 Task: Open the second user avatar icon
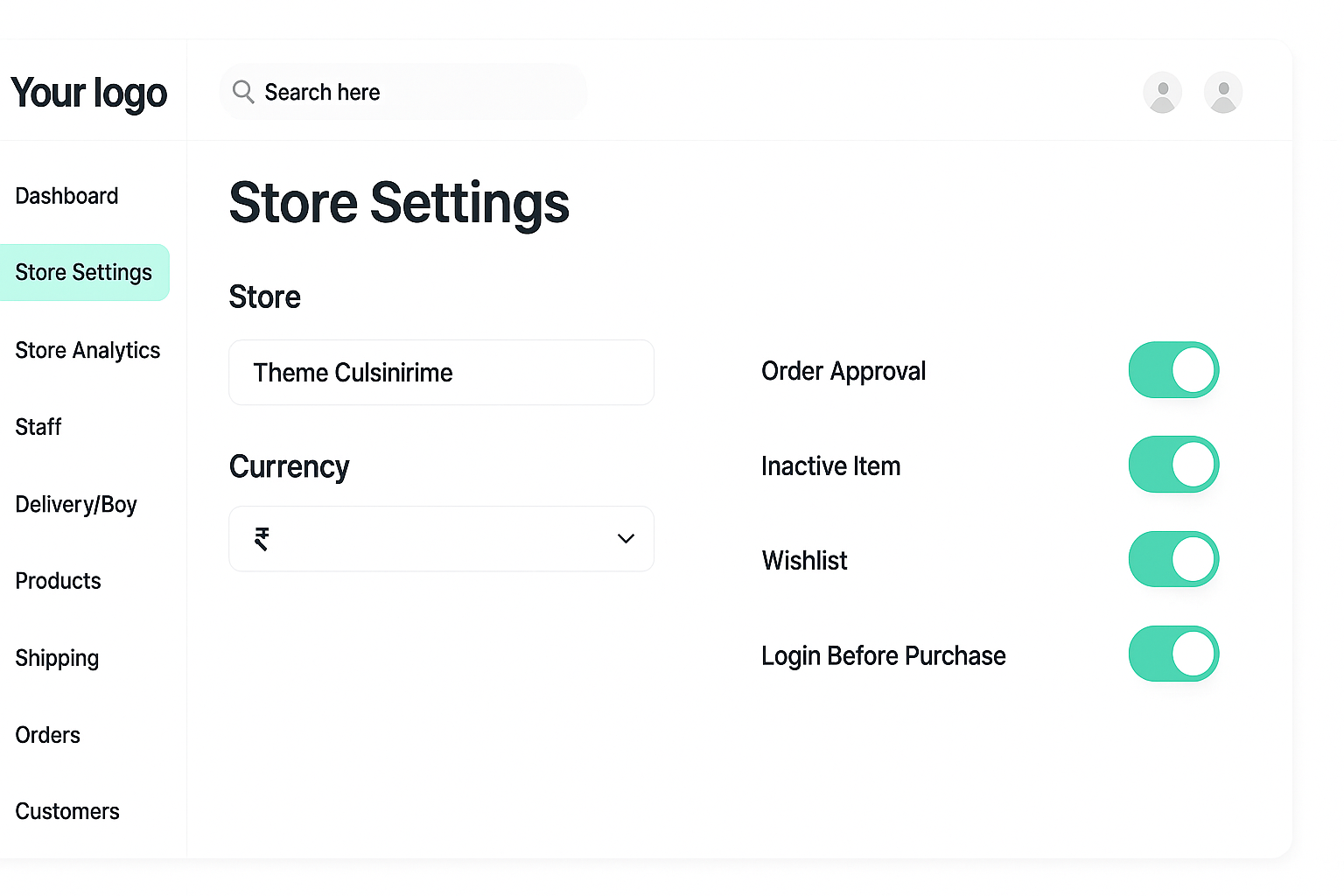coord(1223,92)
